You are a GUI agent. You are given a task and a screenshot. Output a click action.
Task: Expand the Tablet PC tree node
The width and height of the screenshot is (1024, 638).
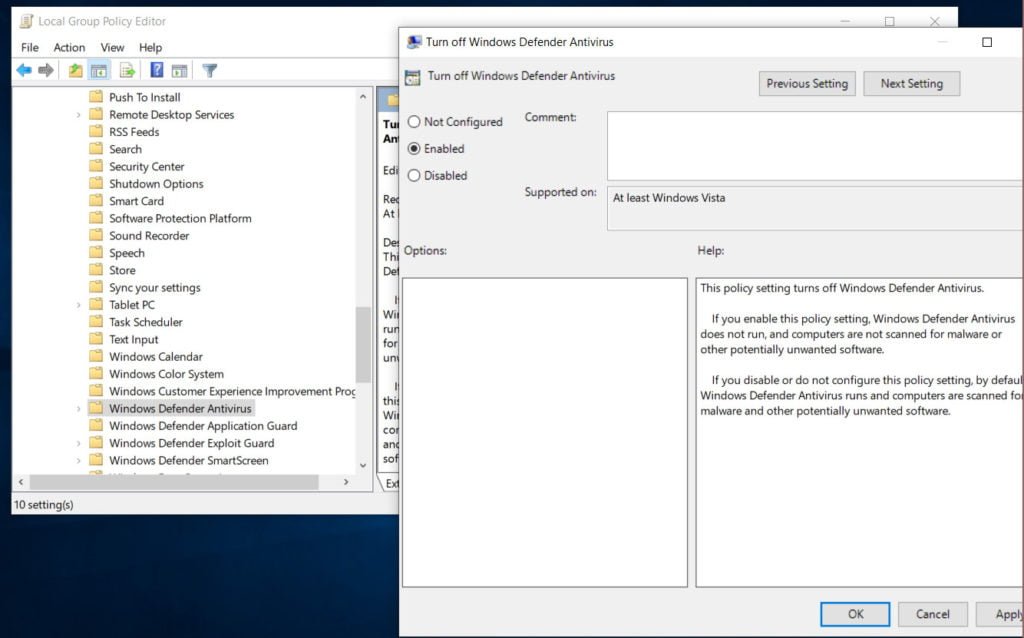click(78, 305)
